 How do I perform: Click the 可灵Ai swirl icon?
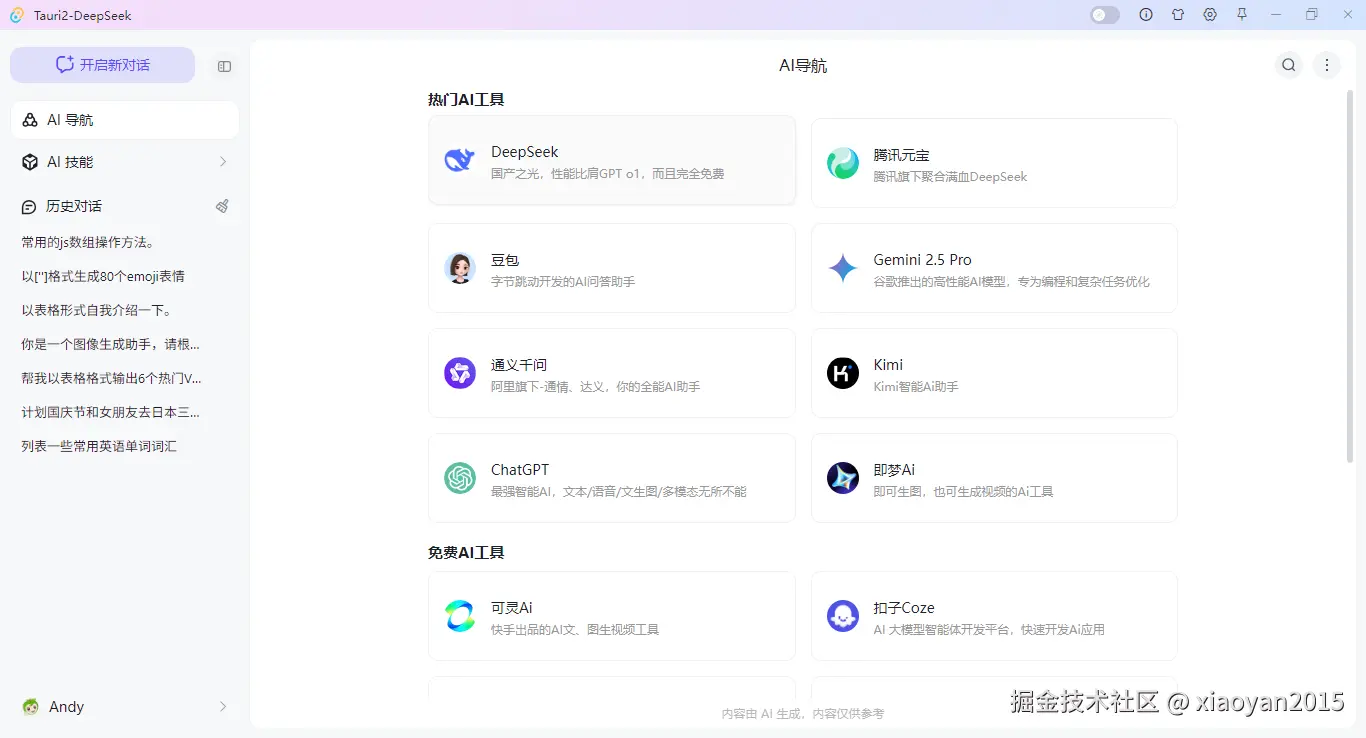[x=460, y=616]
